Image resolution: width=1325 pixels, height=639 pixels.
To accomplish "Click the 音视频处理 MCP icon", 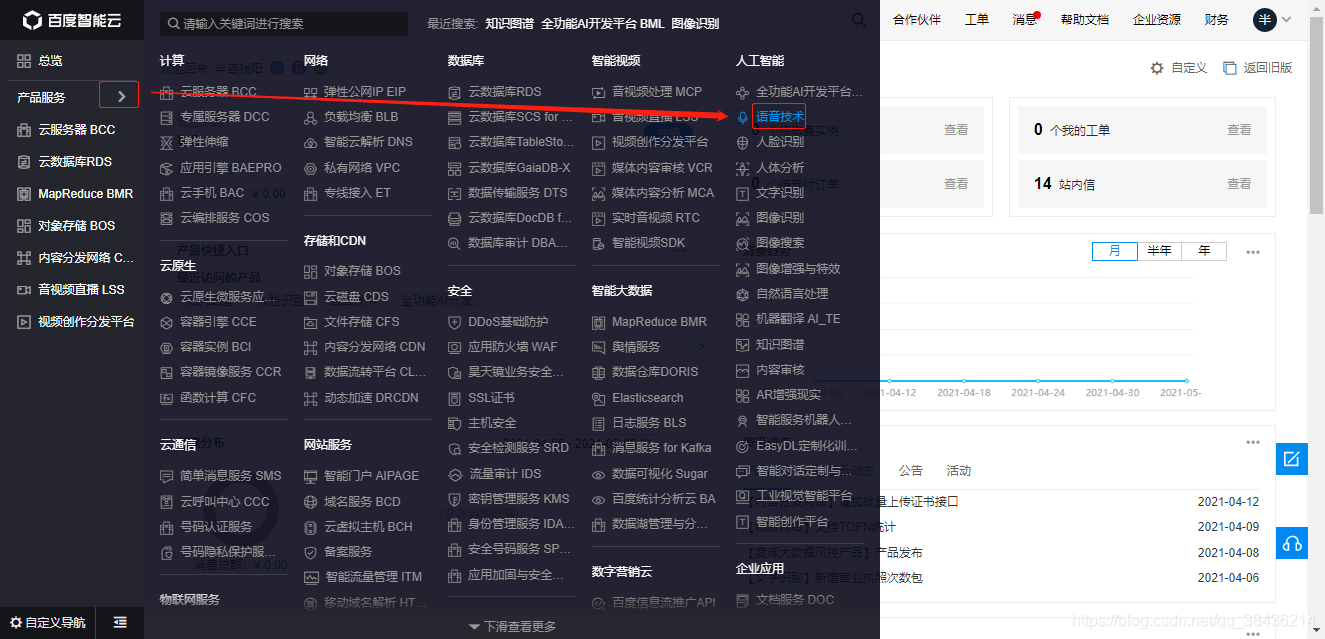I will tap(598, 92).
